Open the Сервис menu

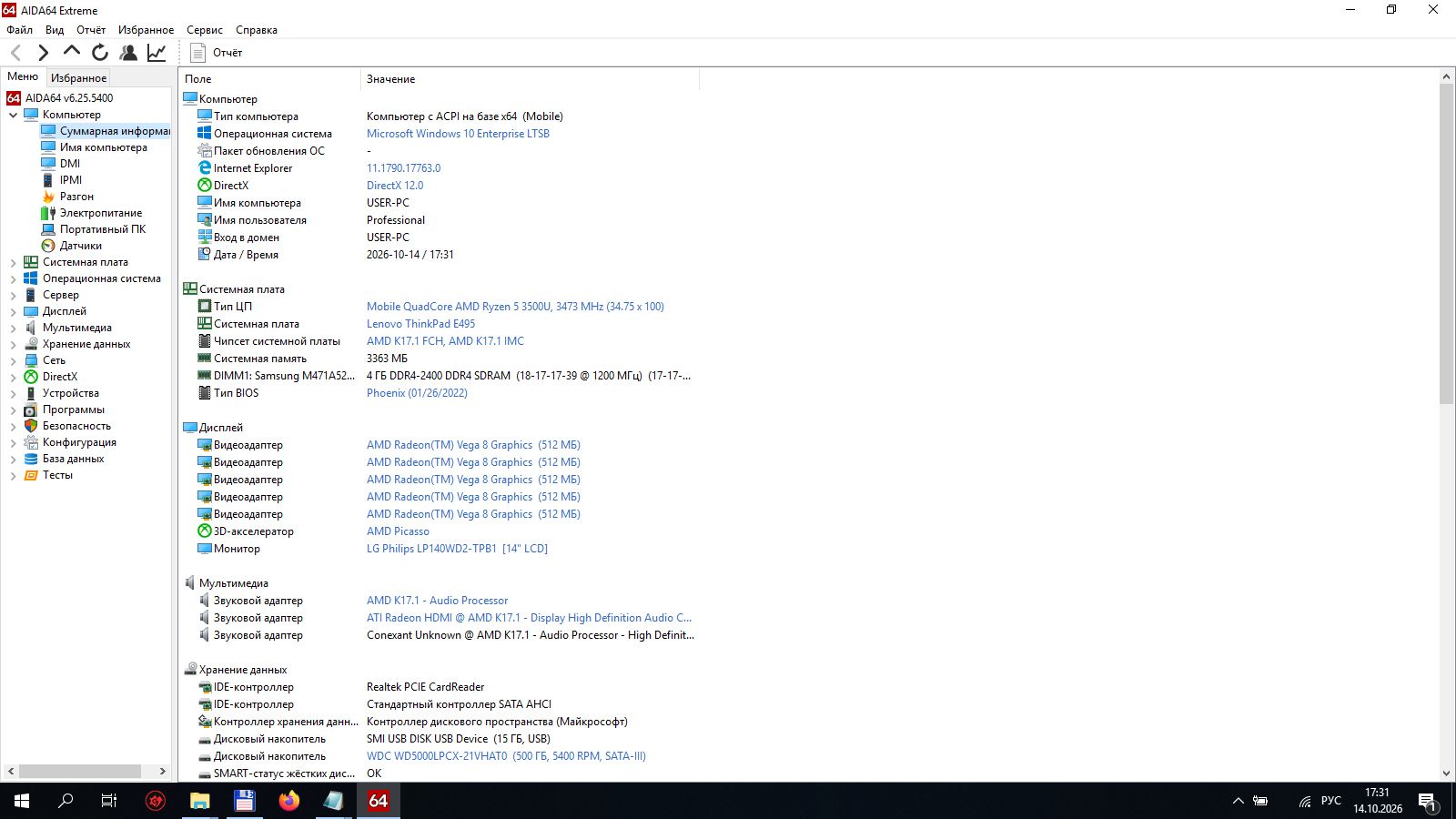205,30
